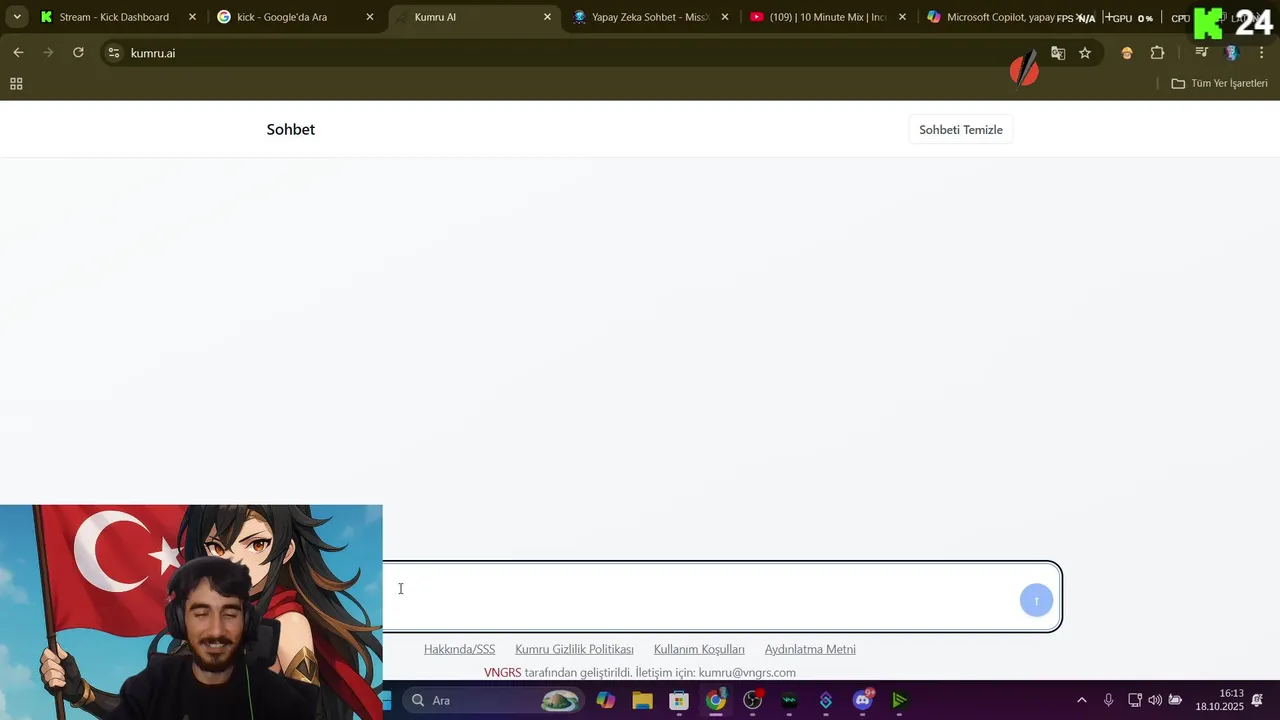This screenshot has width=1280, height=720.
Task: Bookmark this page with the star icon
Action: coord(1085,53)
